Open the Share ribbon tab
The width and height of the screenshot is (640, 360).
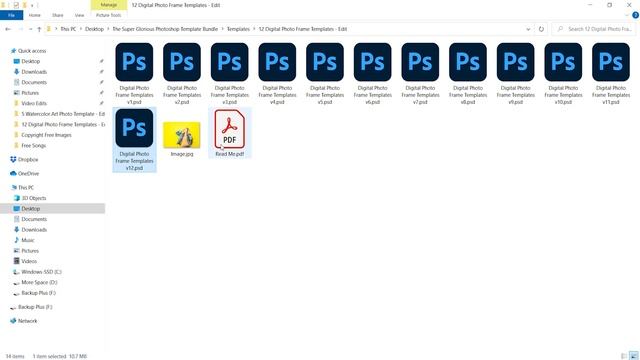coord(58,15)
